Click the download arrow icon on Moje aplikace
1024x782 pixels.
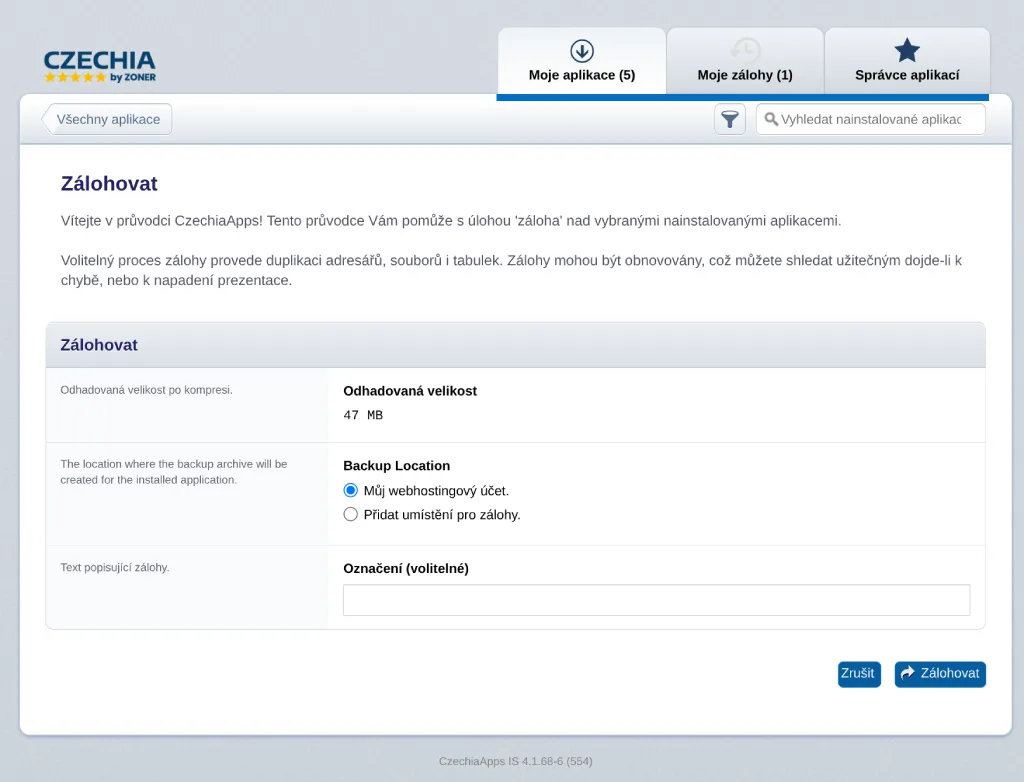click(581, 51)
